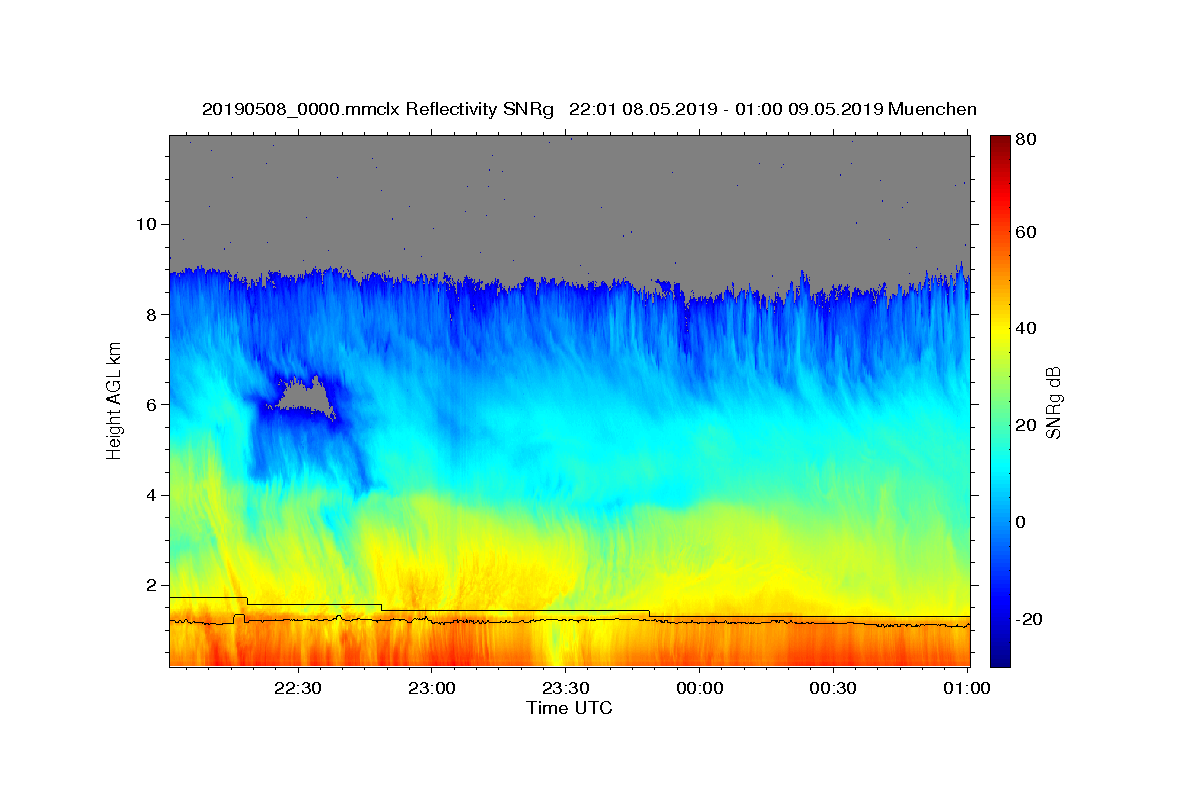
Task: Click the 23:00 time tick label
Action: click(431, 688)
